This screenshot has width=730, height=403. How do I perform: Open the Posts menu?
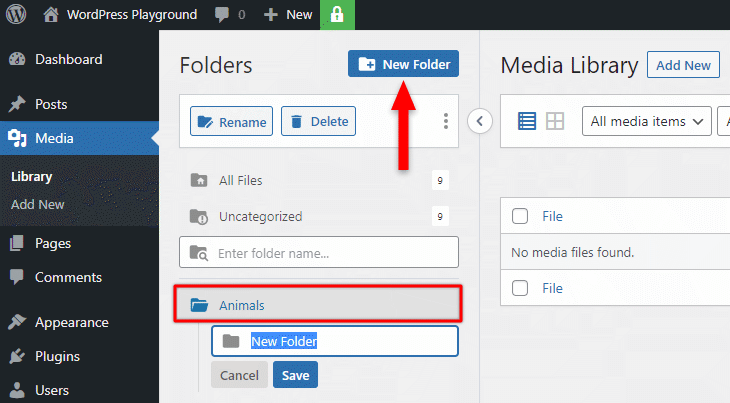pyautogui.click(x=51, y=104)
